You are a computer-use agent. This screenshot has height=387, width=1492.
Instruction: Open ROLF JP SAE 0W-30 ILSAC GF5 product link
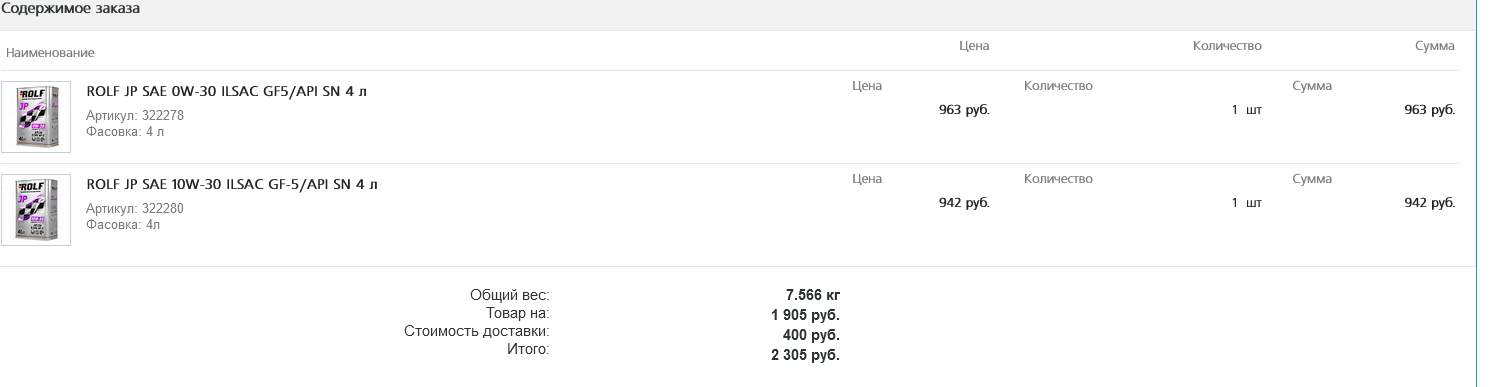(x=227, y=92)
